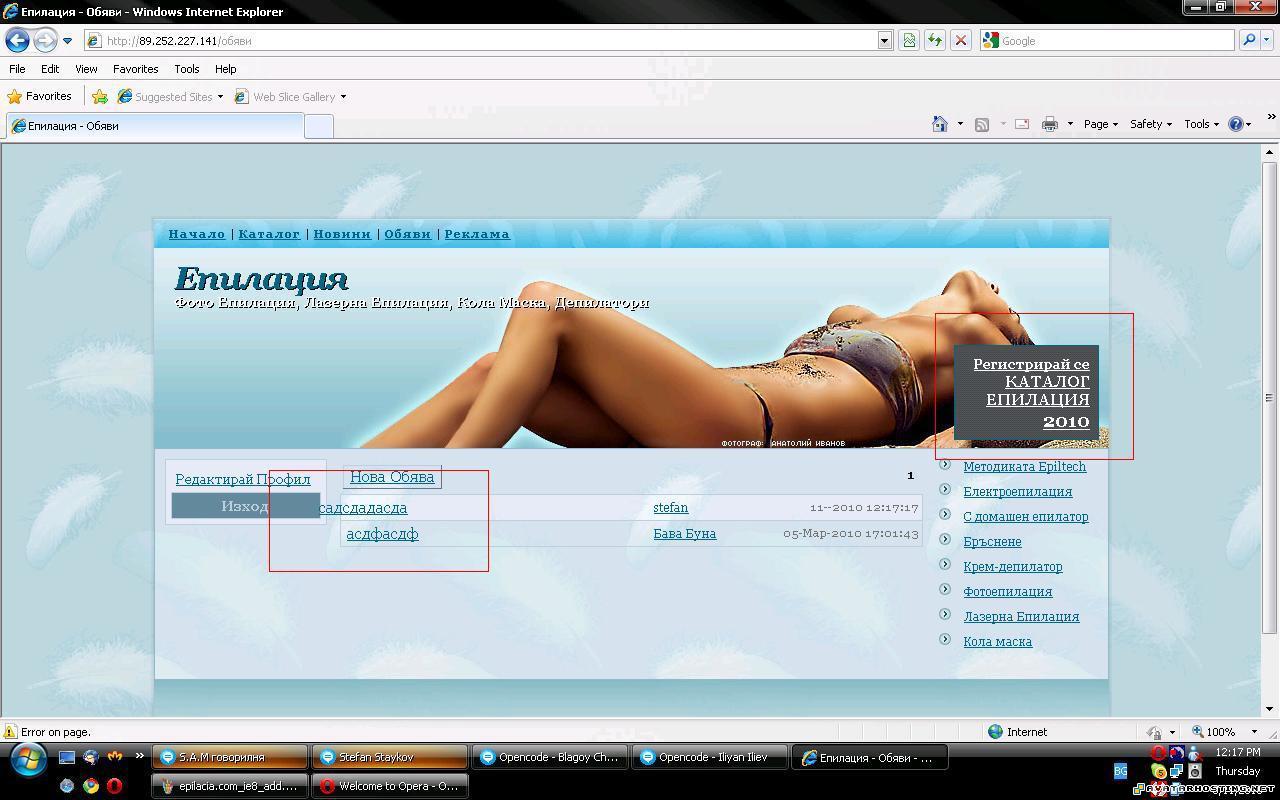Open the Safety dropdown
The width and height of the screenshot is (1280, 800).
click(1148, 123)
